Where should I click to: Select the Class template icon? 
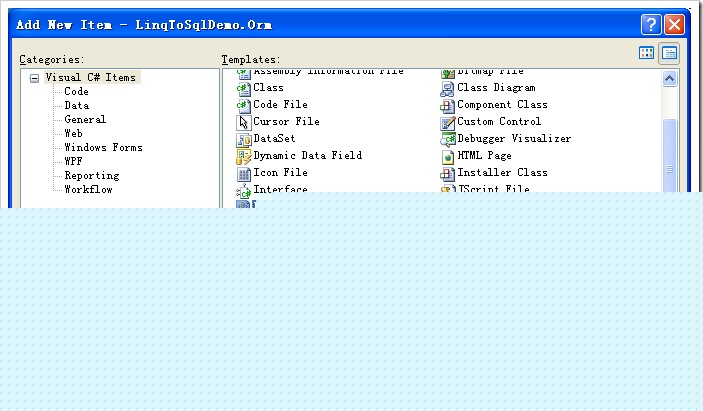[x=243, y=88]
